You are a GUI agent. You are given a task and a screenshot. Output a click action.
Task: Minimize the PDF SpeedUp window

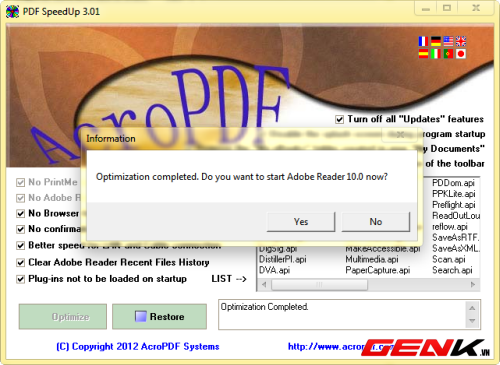426,8
